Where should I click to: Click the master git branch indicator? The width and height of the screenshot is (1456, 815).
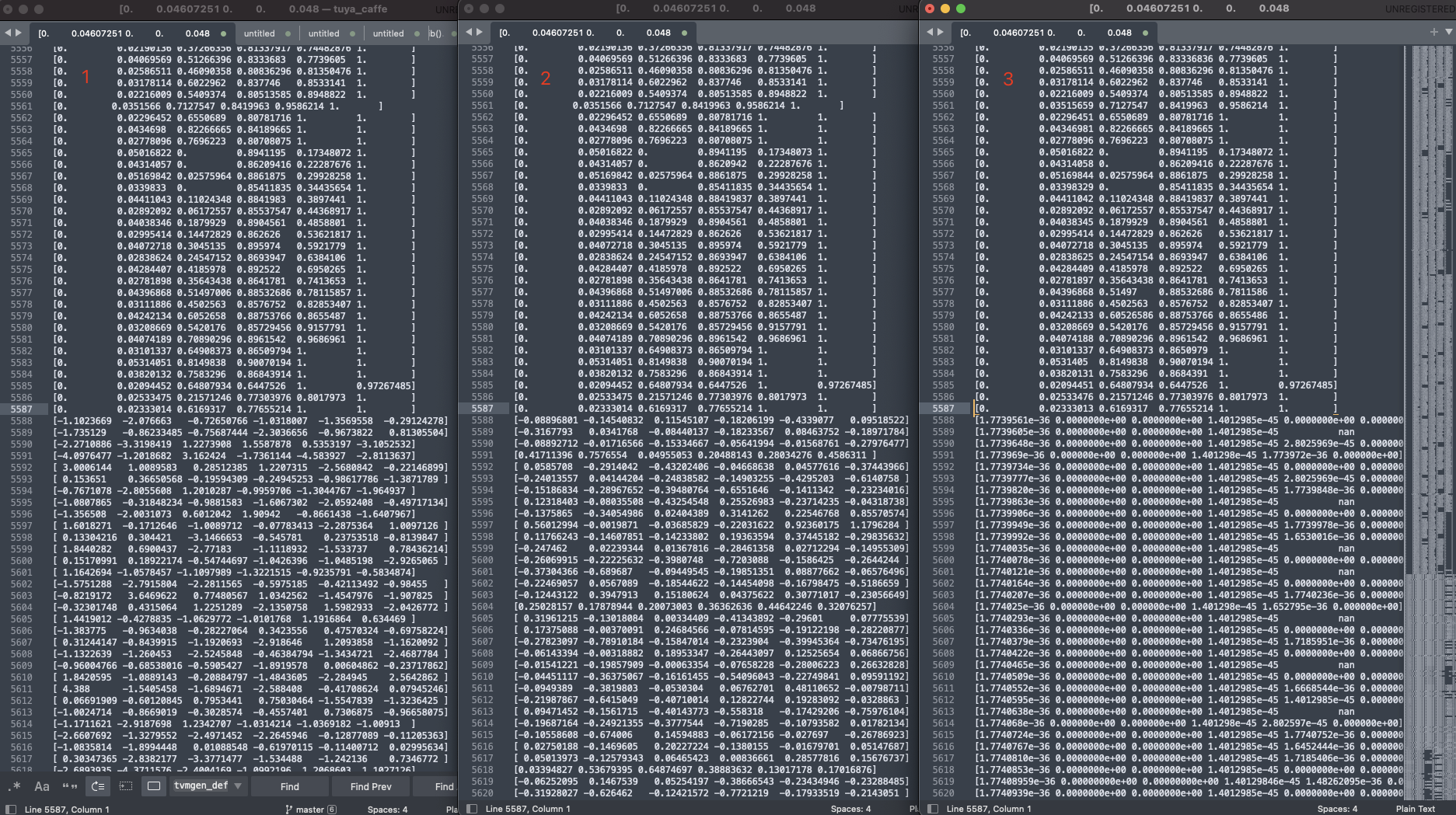(x=309, y=809)
